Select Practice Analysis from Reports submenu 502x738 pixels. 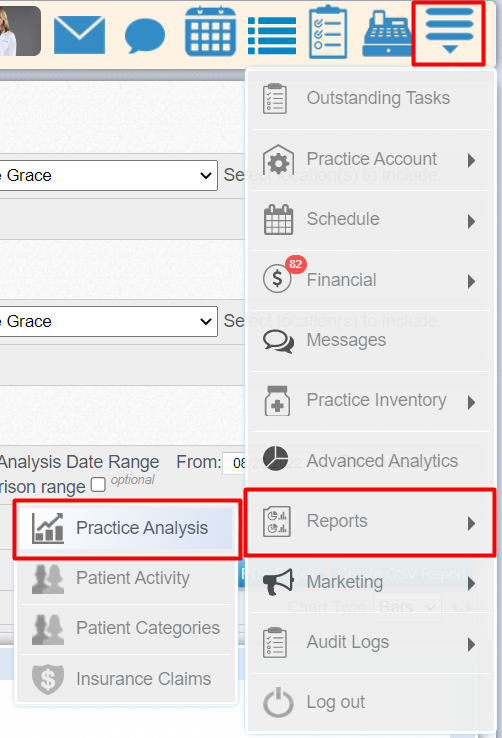coord(127,528)
